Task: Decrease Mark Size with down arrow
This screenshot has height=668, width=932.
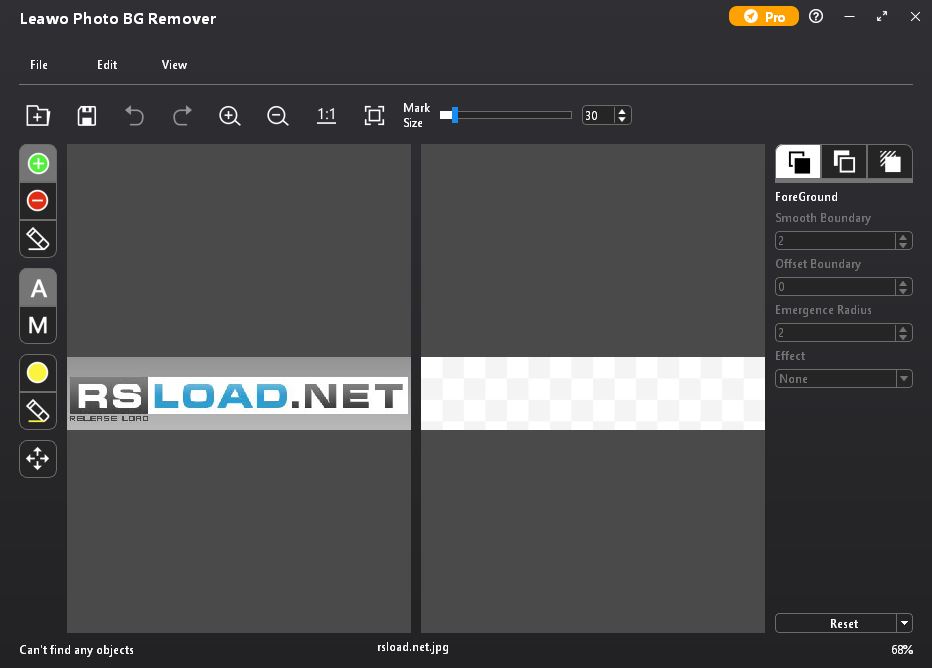Action: point(622,119)
